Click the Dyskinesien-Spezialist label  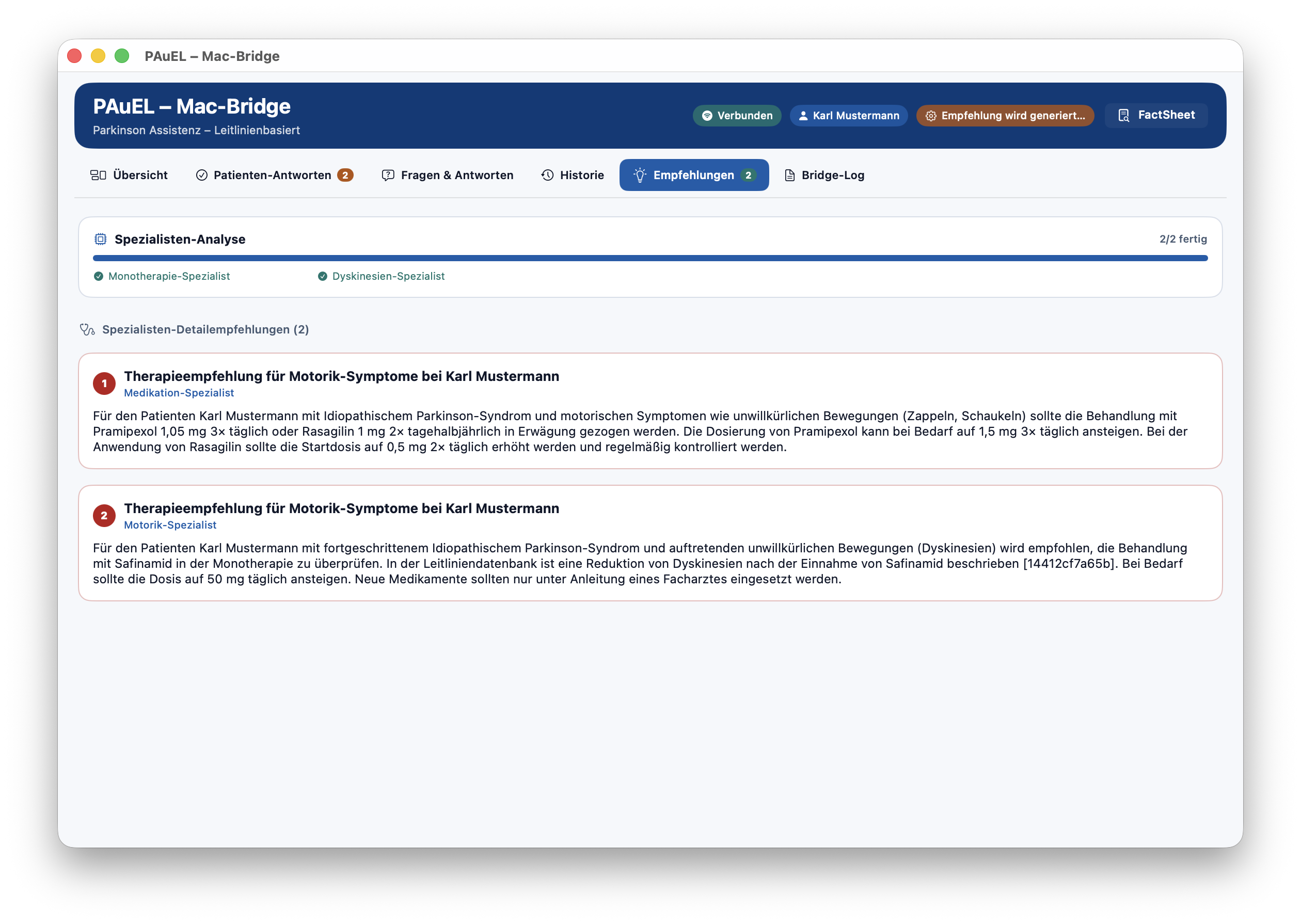click(x=388, y=276)
